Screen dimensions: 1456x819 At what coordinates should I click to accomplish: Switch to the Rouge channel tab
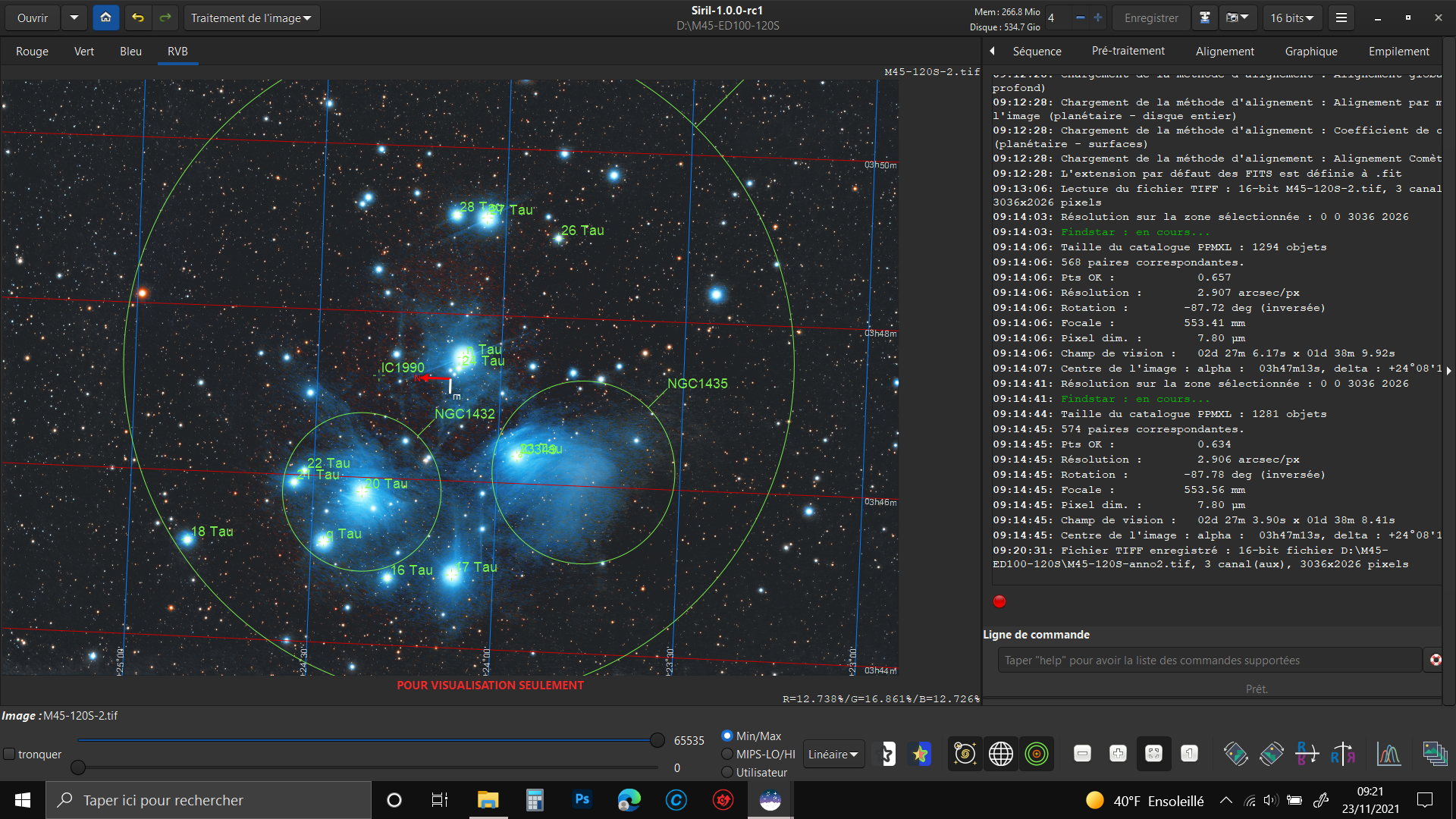(x=32, y=52)
